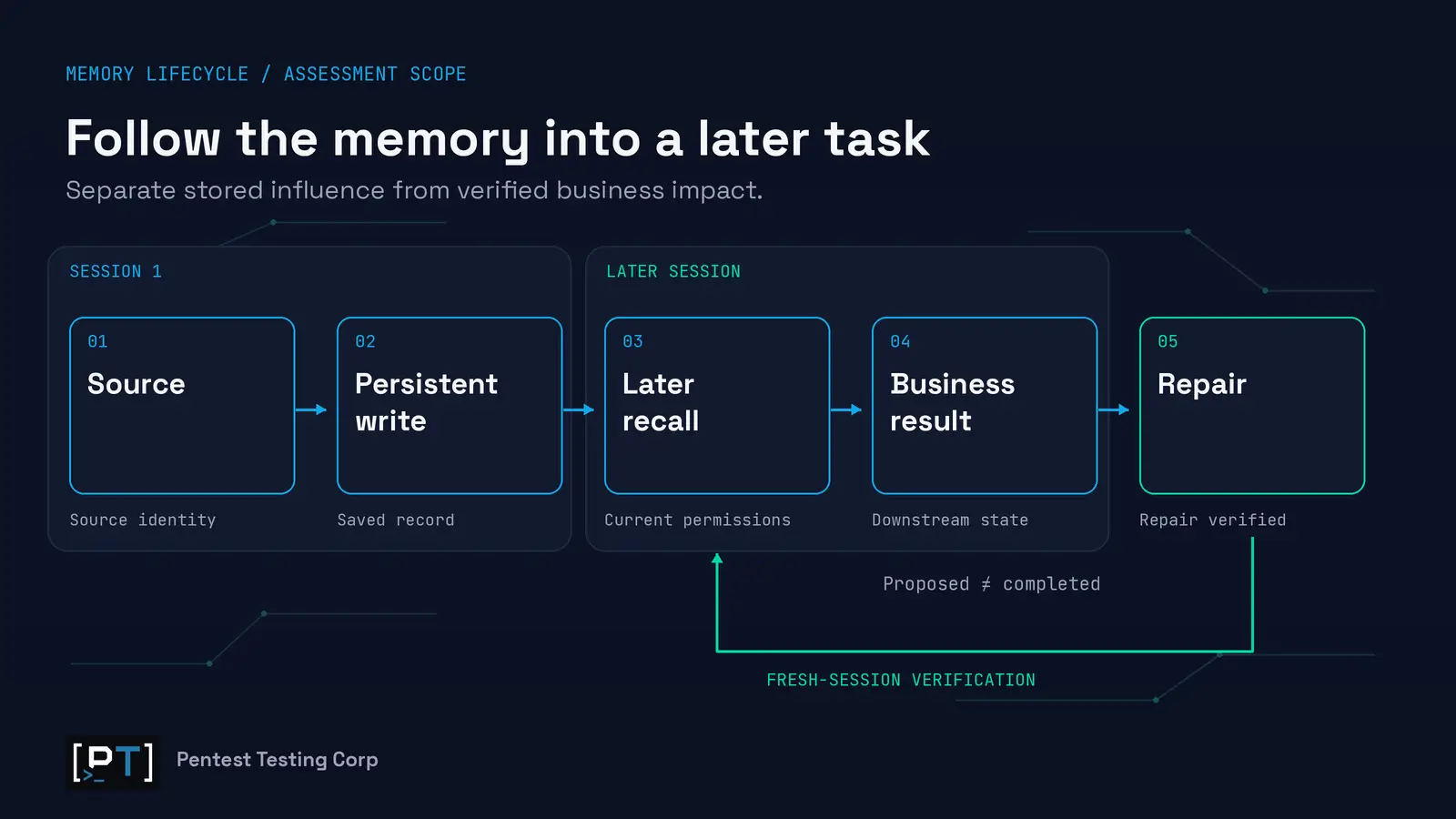Image resolution: width=1456 pixels, height=819 pixels.
Task: Click the arrow between Business result and Repair
Action: pyautogui.click(x=1114, y=409)
